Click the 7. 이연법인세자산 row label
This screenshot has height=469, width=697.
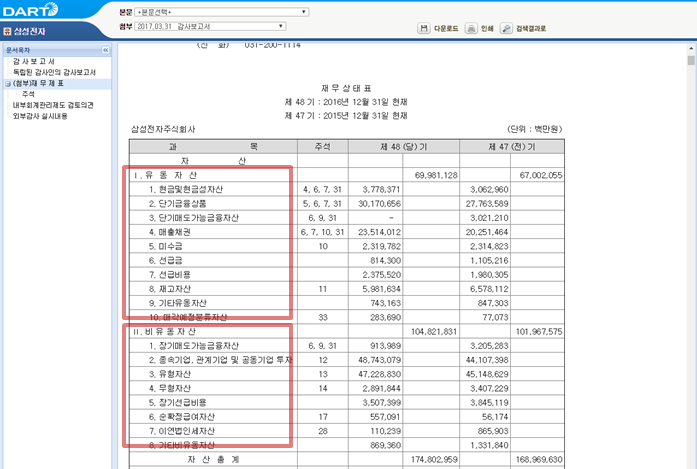coord(182,431)
